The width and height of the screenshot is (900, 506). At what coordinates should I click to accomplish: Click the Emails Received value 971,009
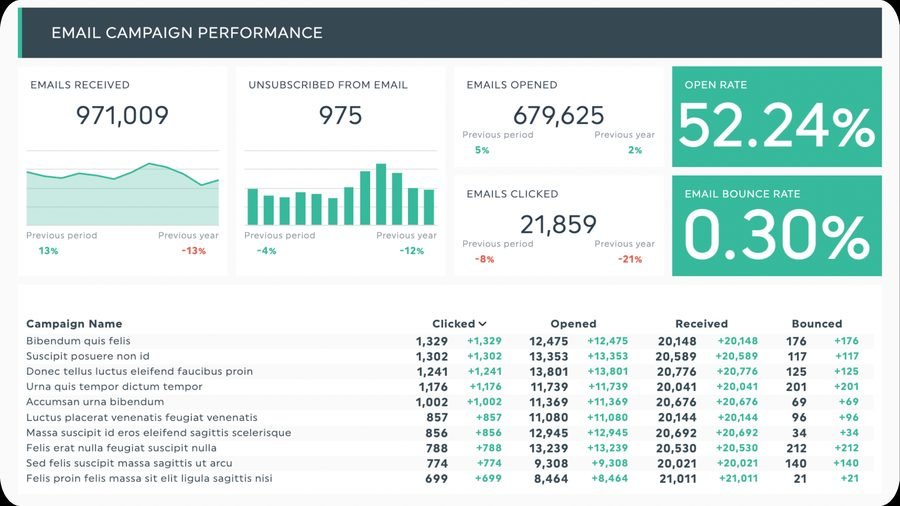122,115
